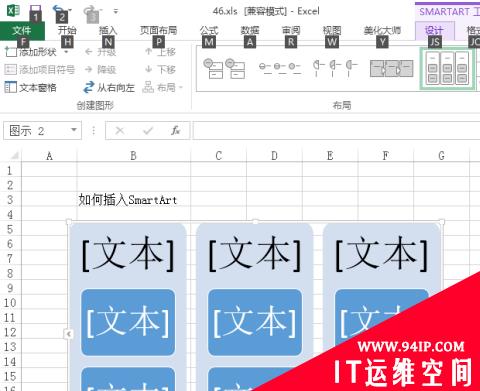
Task: Select column D header
Action: click(x=274, y=156)
